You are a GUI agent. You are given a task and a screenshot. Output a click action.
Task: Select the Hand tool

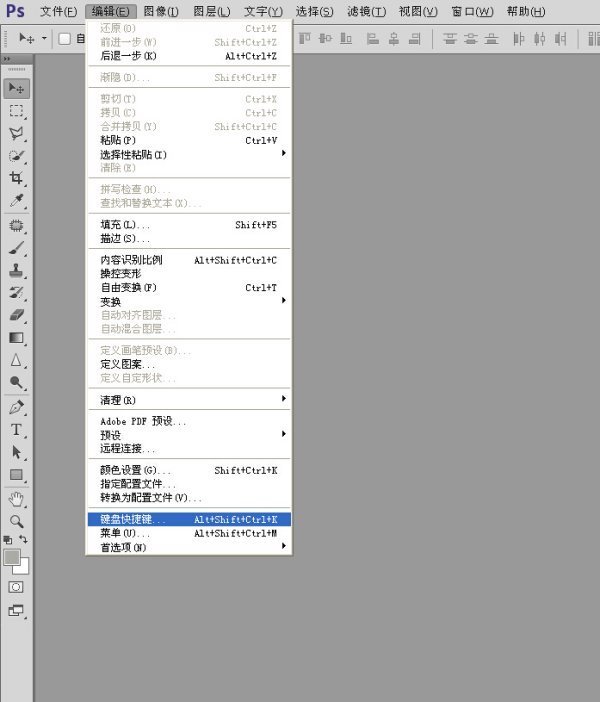pos(17,499)
